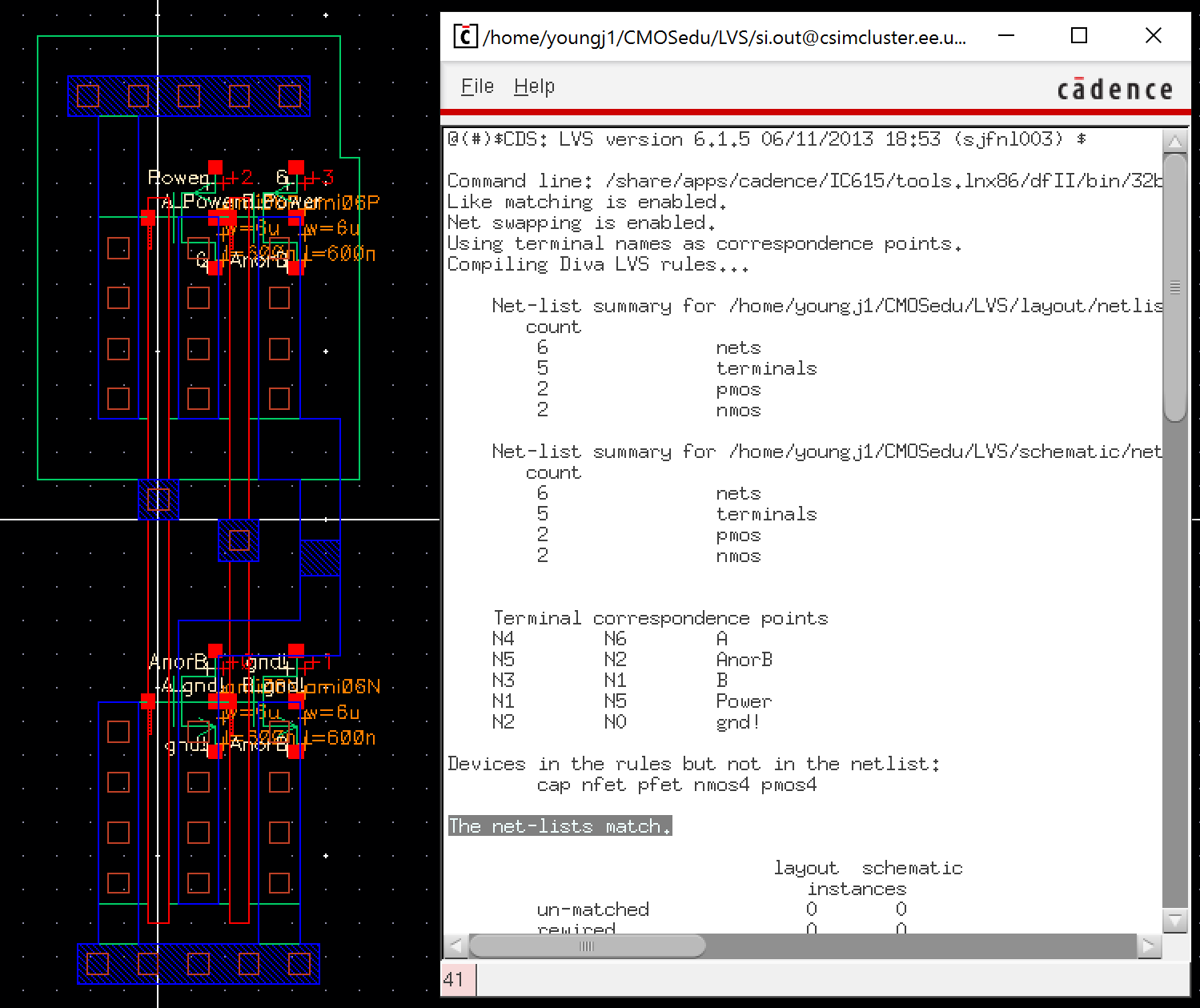Open the Help menu
This screenshot has height=1008, width=1200.
[534, 86]
